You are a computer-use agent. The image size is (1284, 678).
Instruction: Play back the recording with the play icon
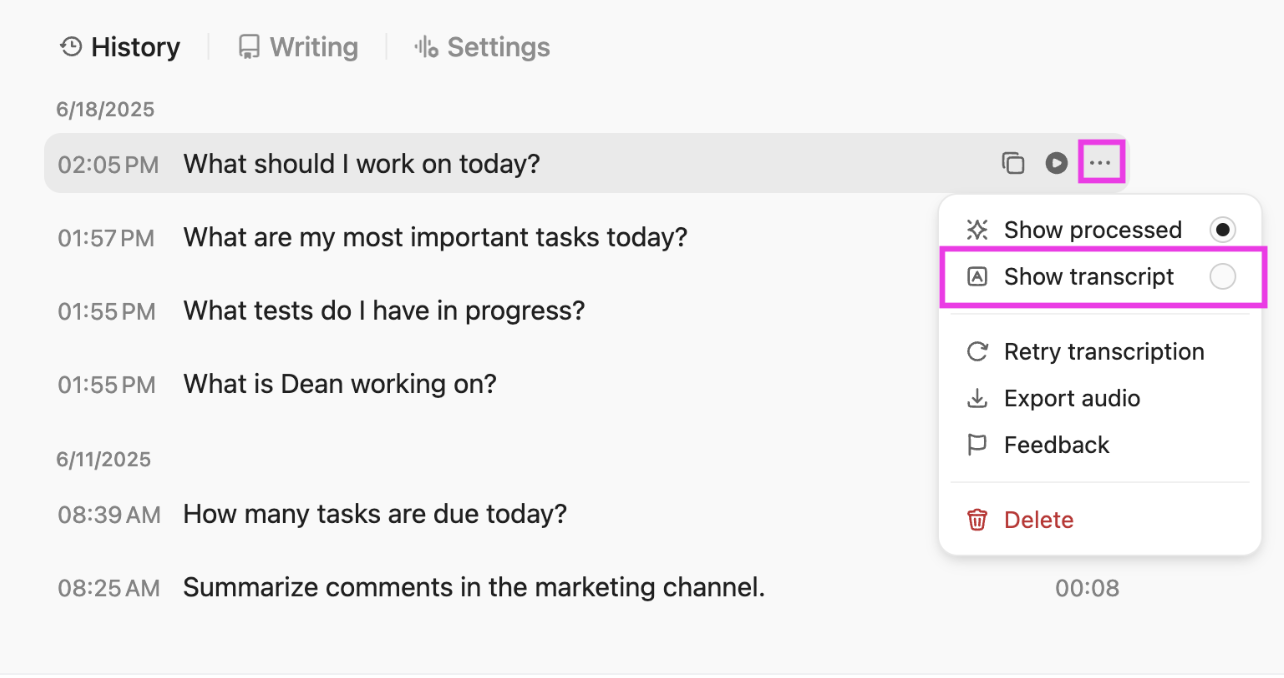(x=1057, y=162)
